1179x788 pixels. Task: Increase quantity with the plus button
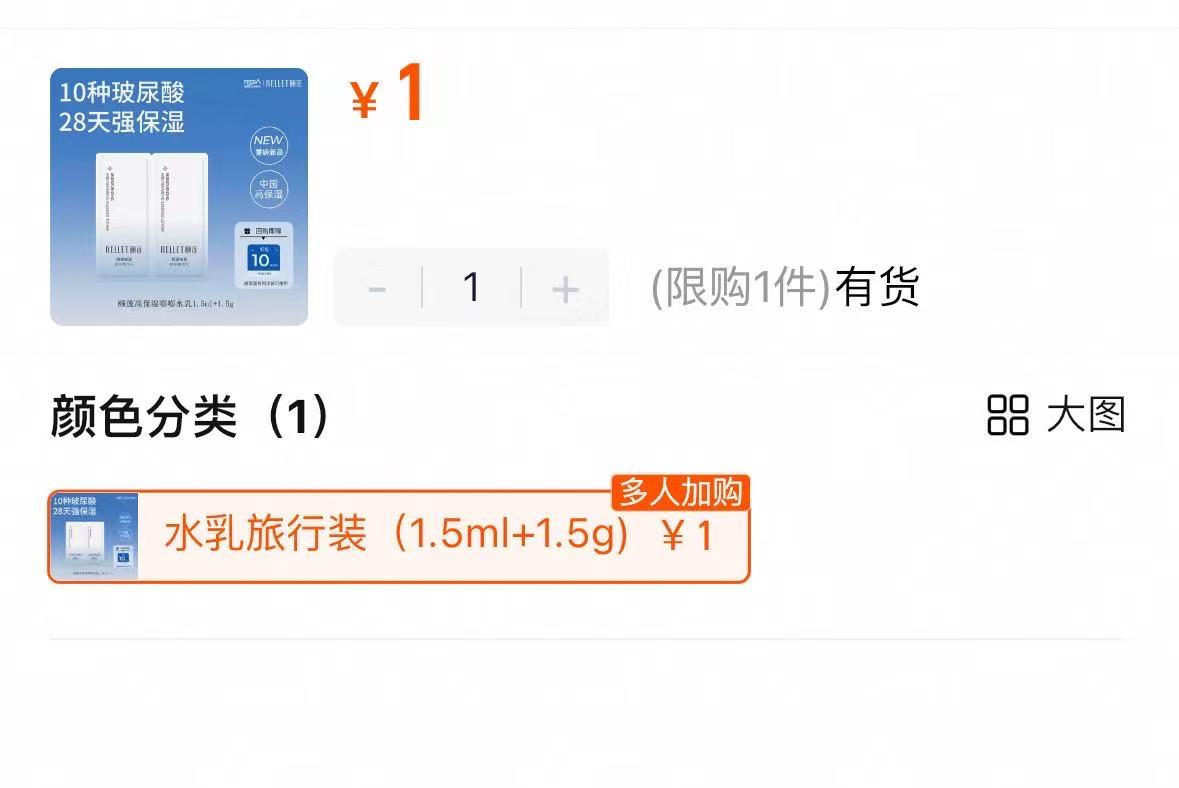(x=565, y=288)
